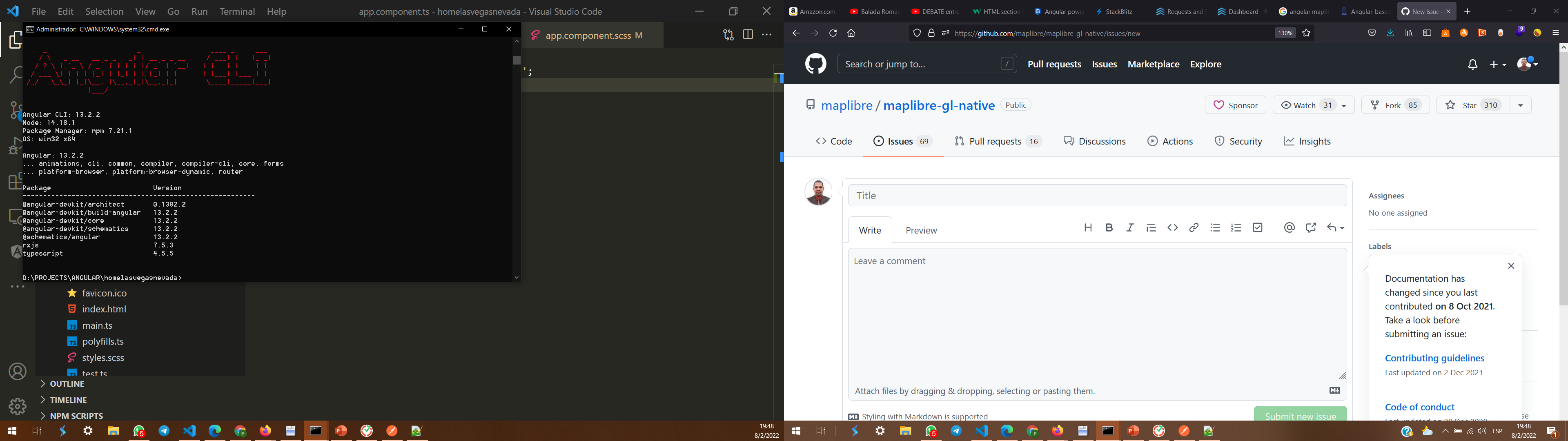This screenshot has width=1568, height=441.
Task: Bookmark the page with the address bar star
Action: coord(1306,33)
